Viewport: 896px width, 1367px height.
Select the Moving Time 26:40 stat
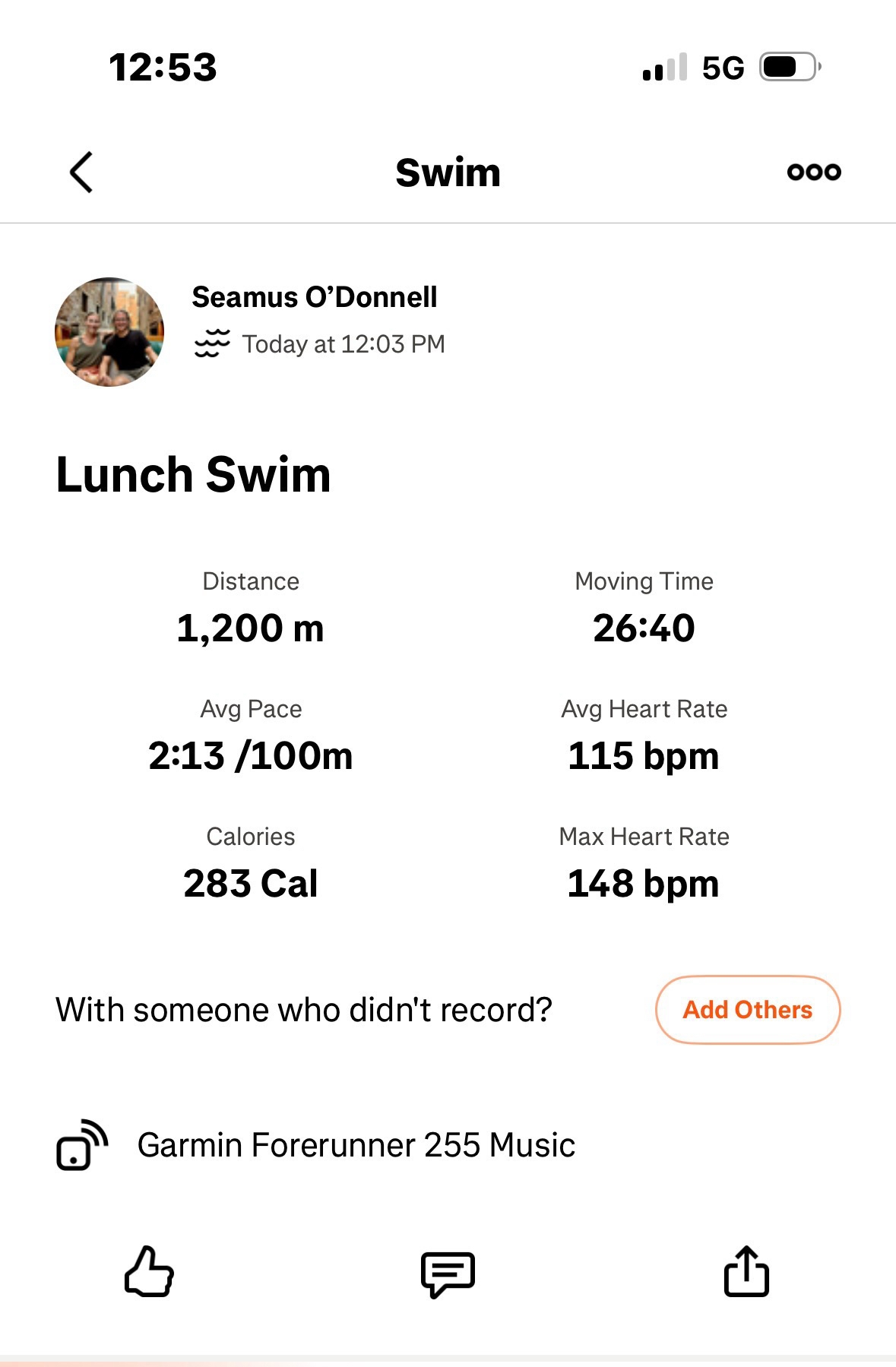coord(644,628)
